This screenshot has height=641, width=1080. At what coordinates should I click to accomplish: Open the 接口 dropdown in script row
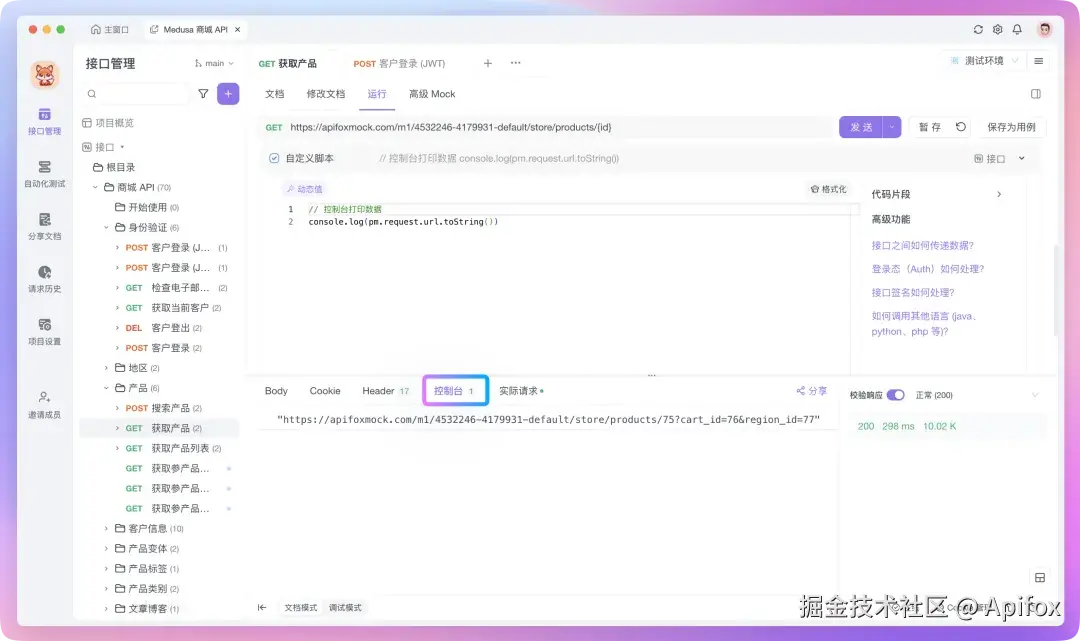coord(999,158)
